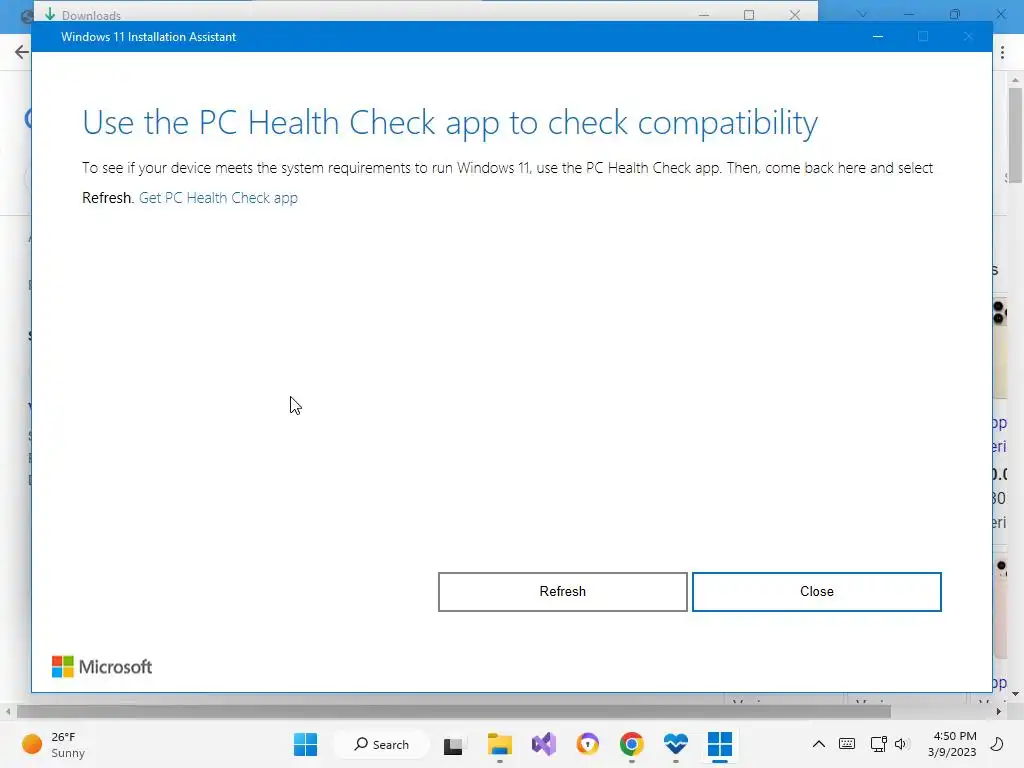
Task: Open PC Health Check taskbar icon
Action: coord(676,744)
